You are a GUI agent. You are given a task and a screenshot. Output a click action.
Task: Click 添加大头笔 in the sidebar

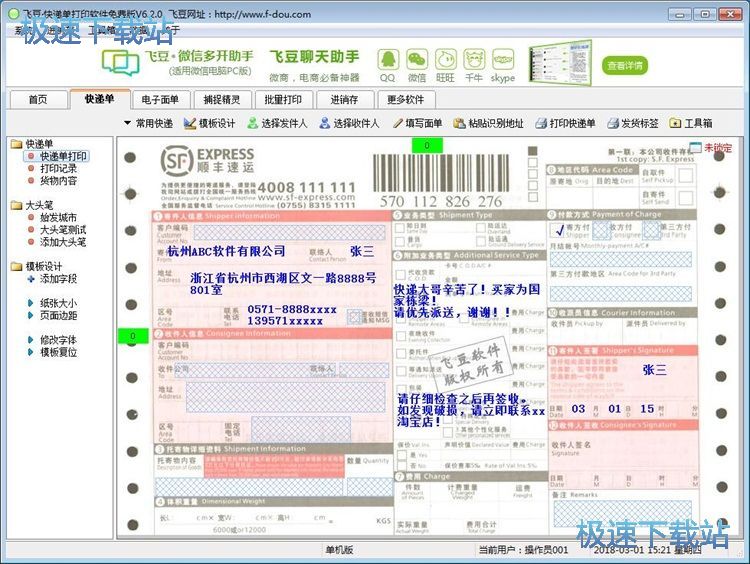(57, 242)
